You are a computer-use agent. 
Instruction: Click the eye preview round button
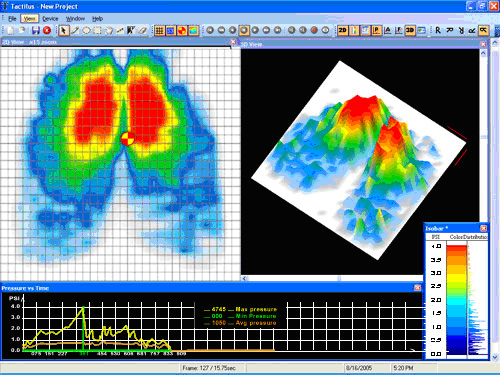[x=325, y=30]
